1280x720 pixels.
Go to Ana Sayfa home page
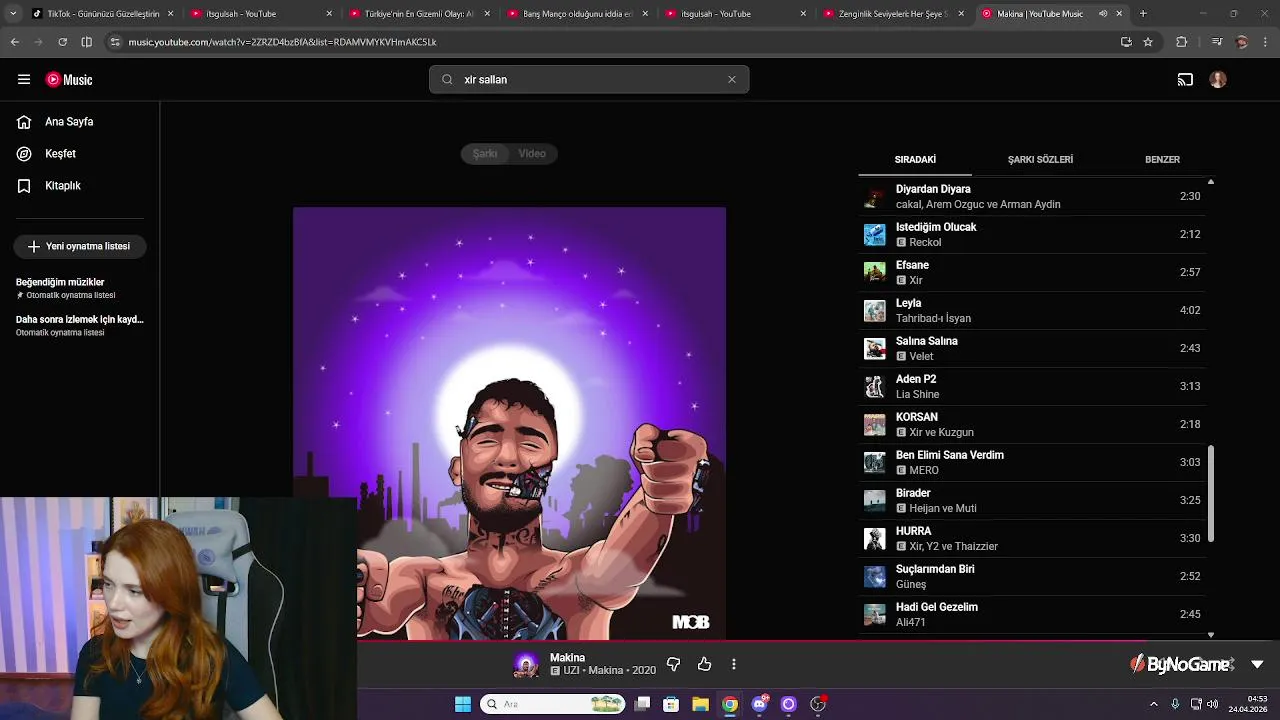click(x=80, y=122)
